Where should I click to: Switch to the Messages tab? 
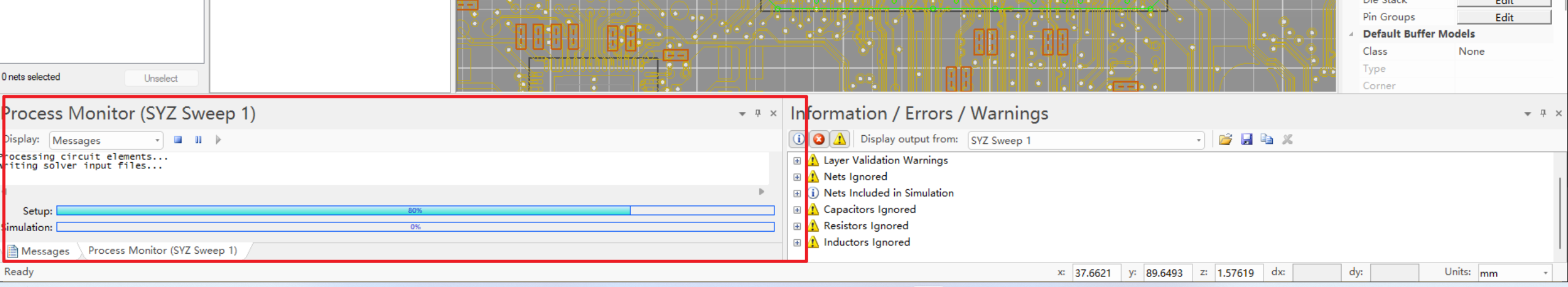point(39,251)
